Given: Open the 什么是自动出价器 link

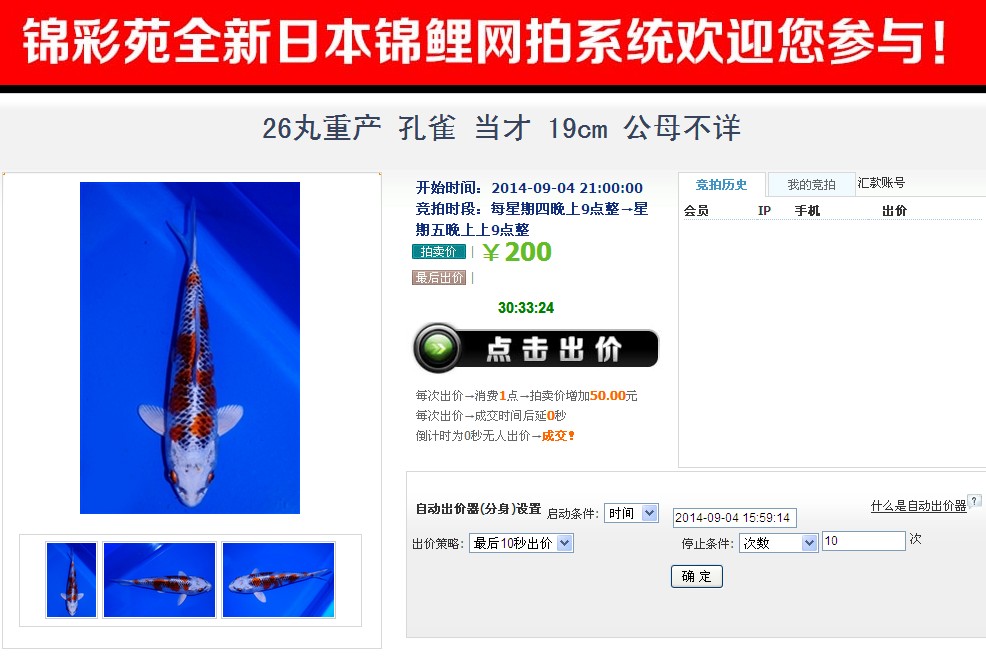Looking at the screenshot, I should (918, 506).
